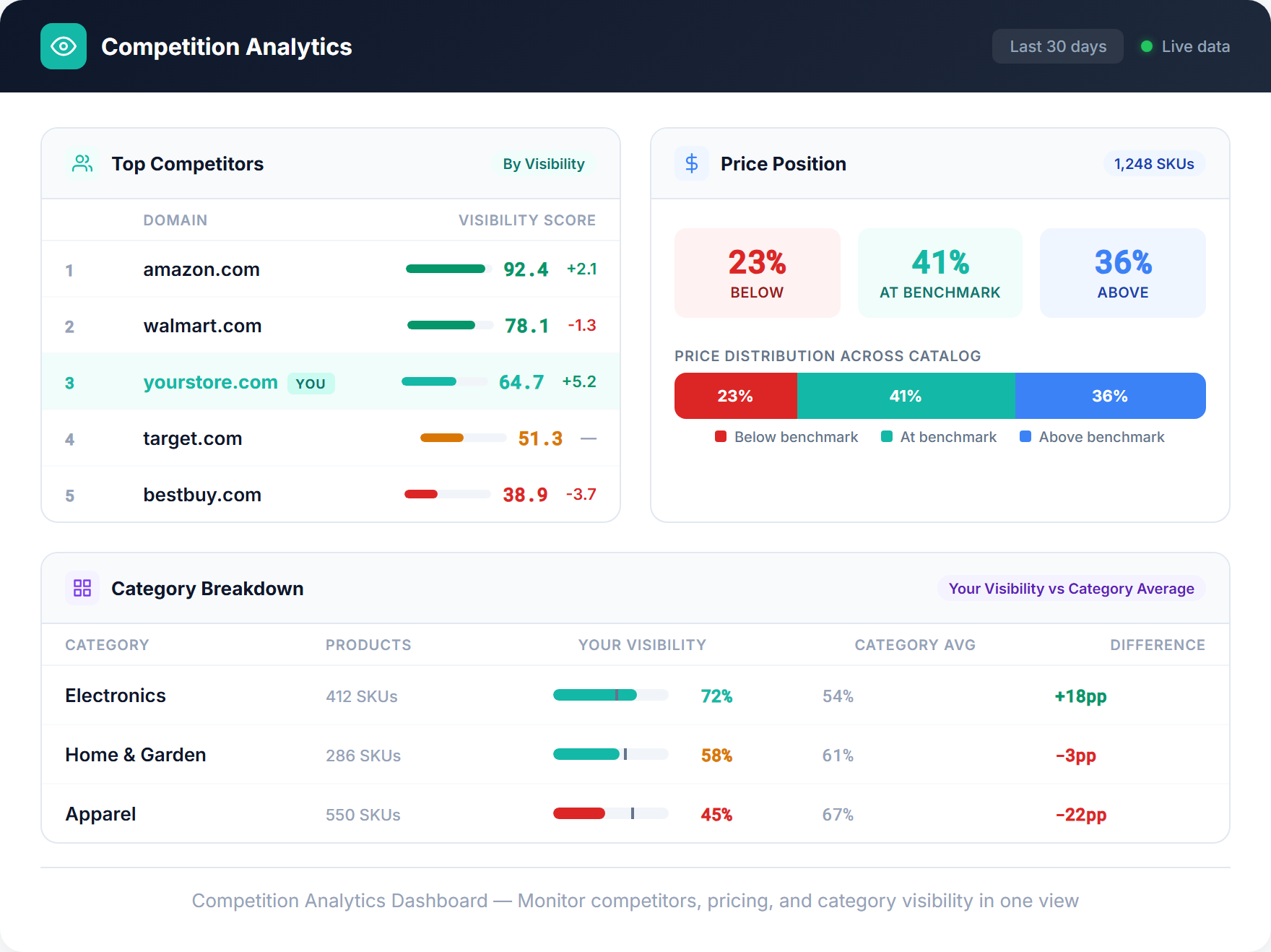The image size is (1271, 952).
Task: Click the dollar icon on Price Position panel
Action: point(692,163)
